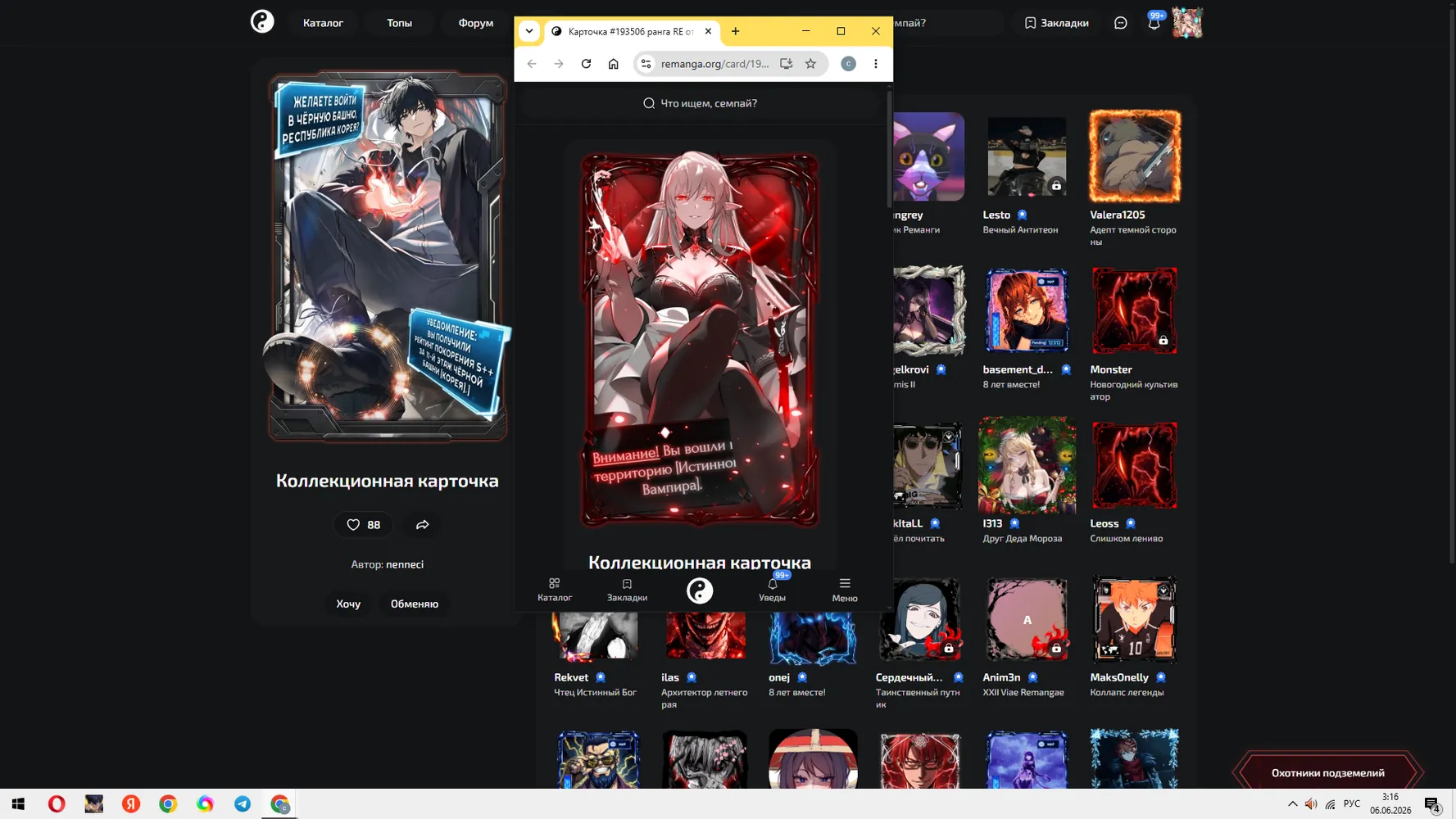Open the chat messages icon in header

[x=1120, y=23]
